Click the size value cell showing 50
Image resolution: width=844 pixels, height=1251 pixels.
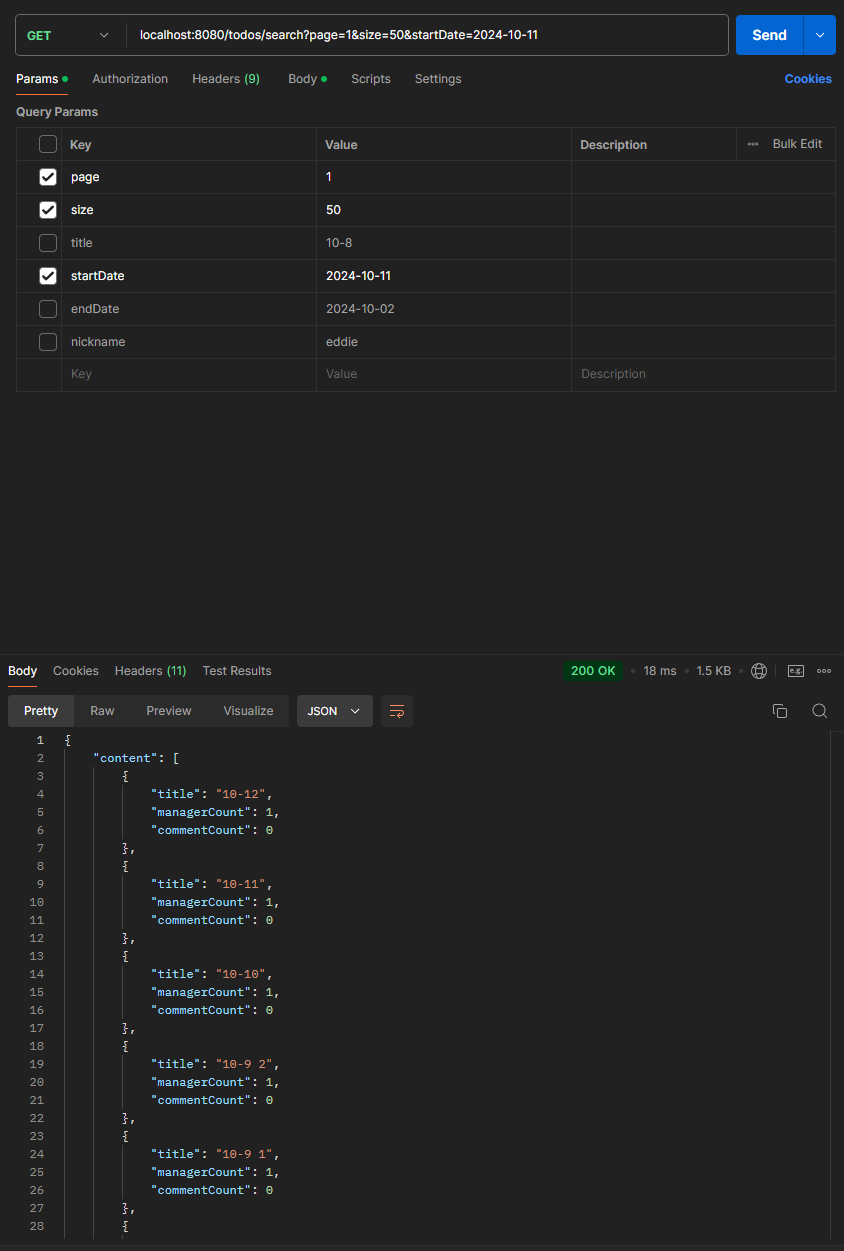(x=444, y=210)
